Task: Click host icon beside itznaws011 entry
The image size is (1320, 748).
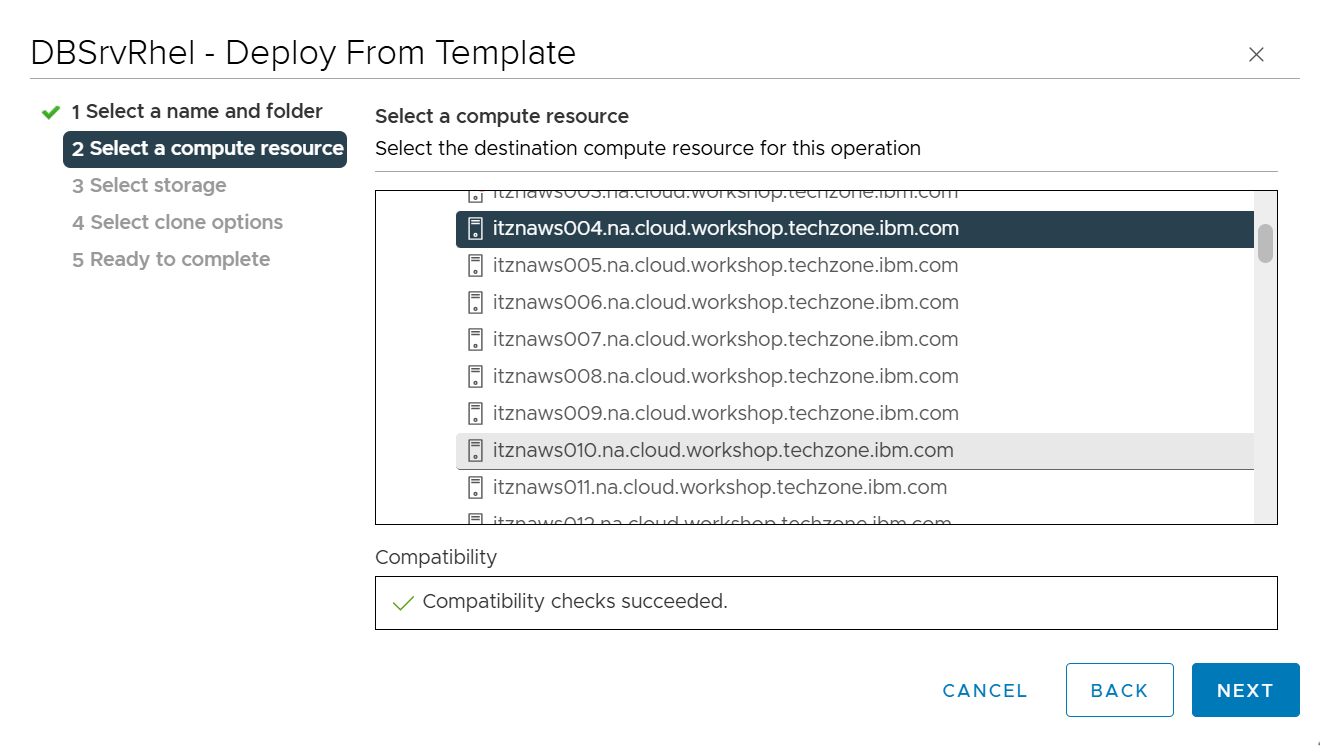Action: (475, 488)
